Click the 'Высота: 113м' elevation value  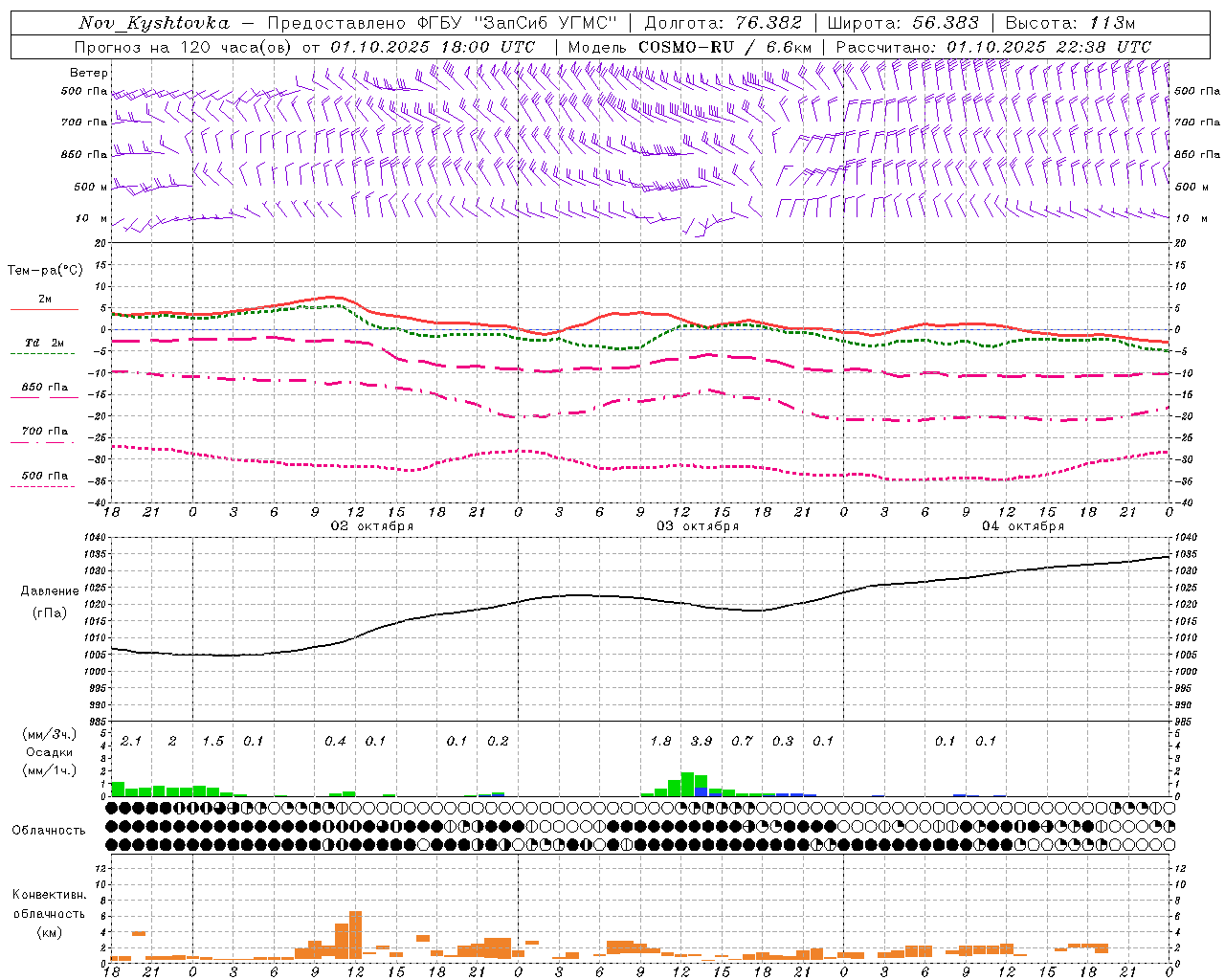(x=1070, y=23)
